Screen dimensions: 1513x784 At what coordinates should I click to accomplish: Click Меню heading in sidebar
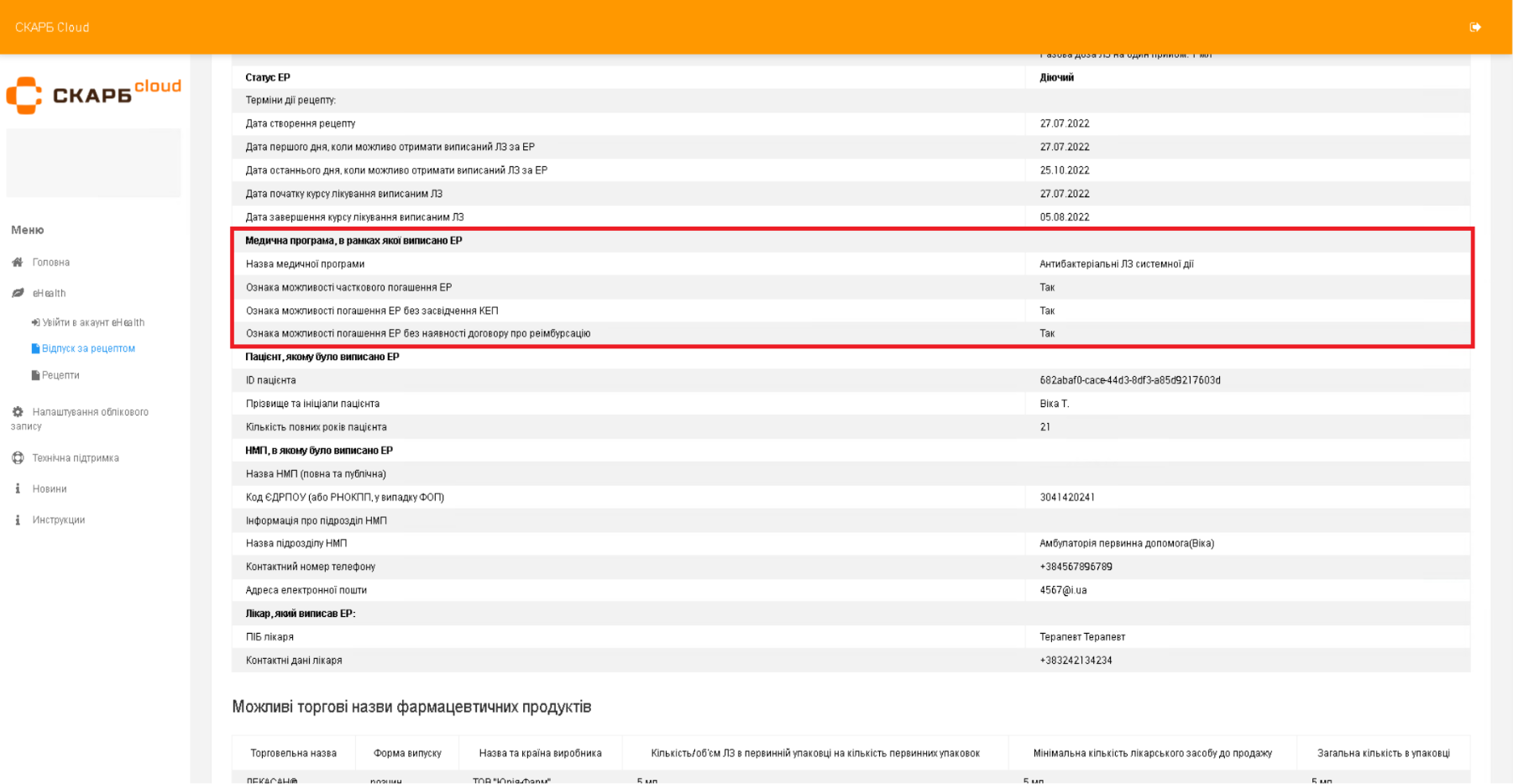pos(28,230)
